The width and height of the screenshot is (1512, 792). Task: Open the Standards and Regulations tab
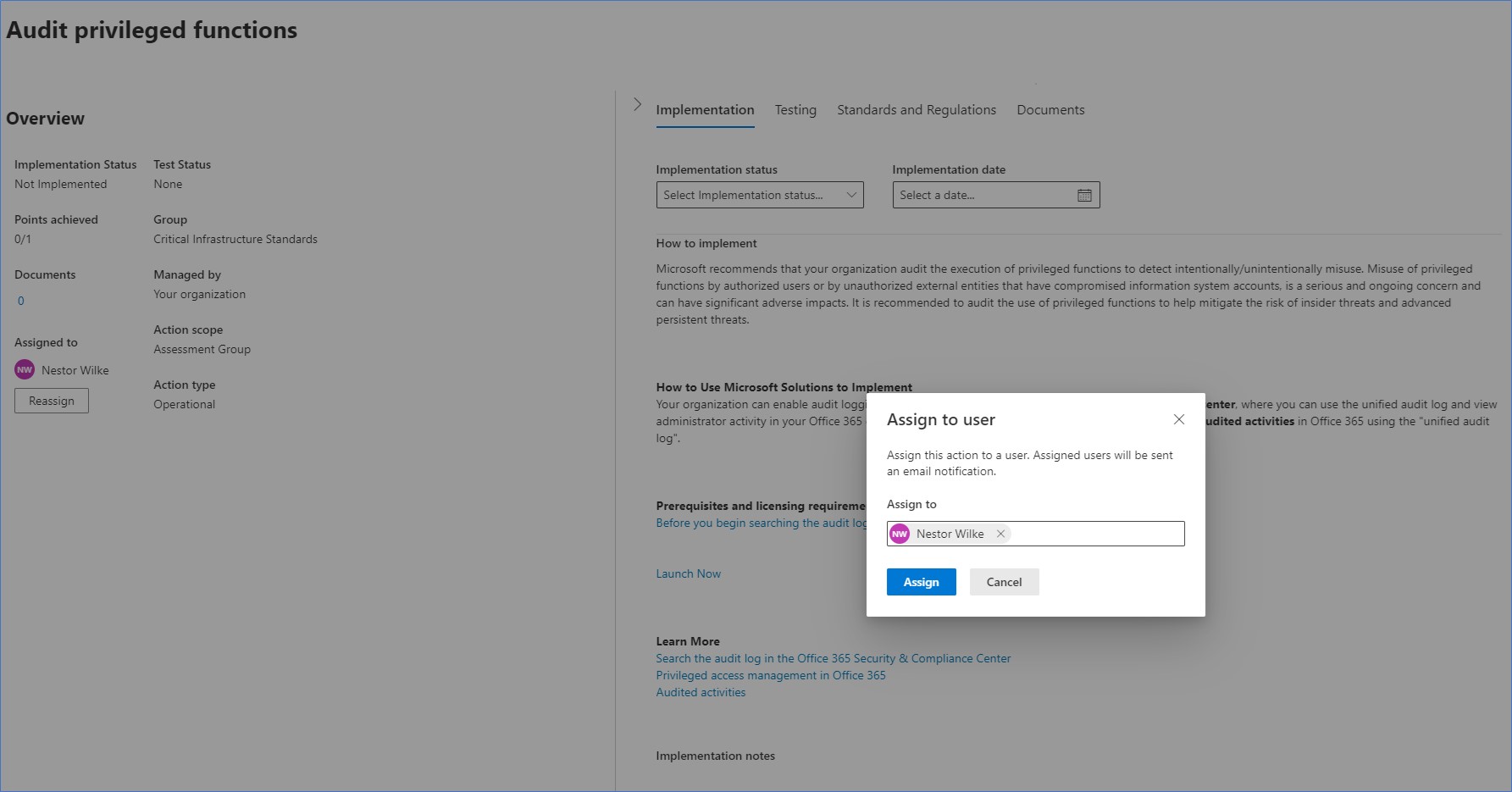[916, 109]
